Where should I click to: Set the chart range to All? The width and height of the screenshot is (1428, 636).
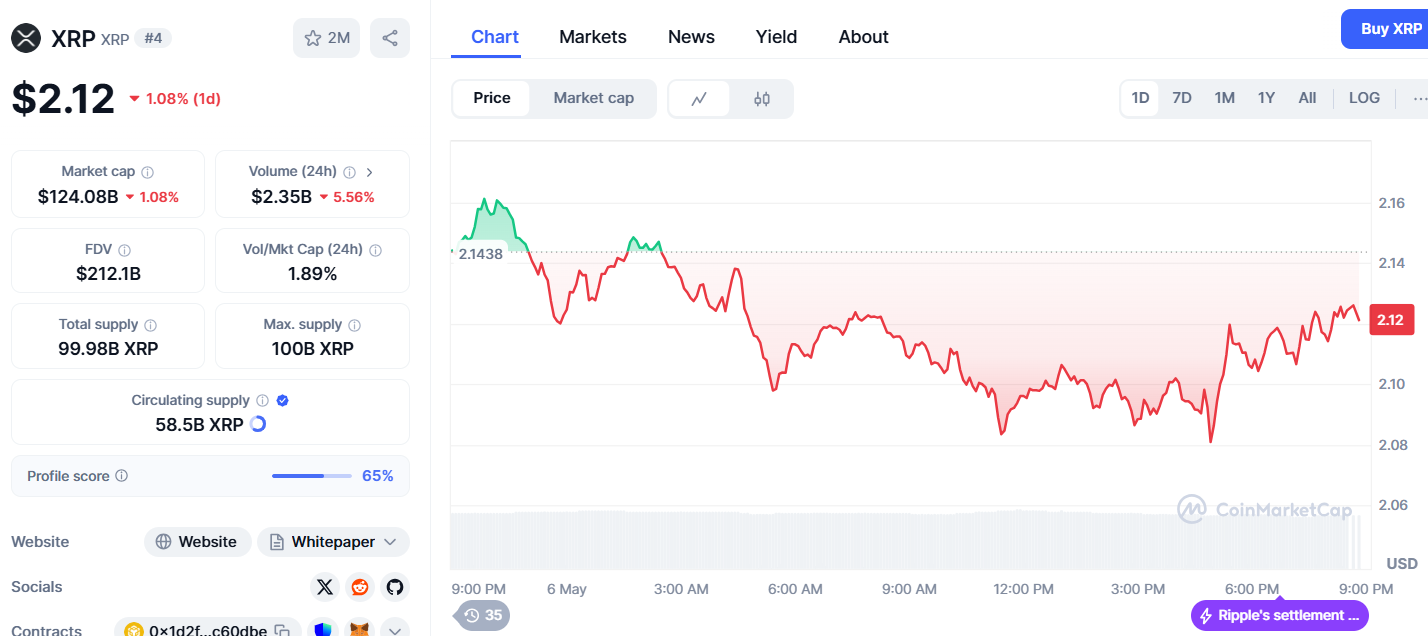click(x=1307, y=98)
